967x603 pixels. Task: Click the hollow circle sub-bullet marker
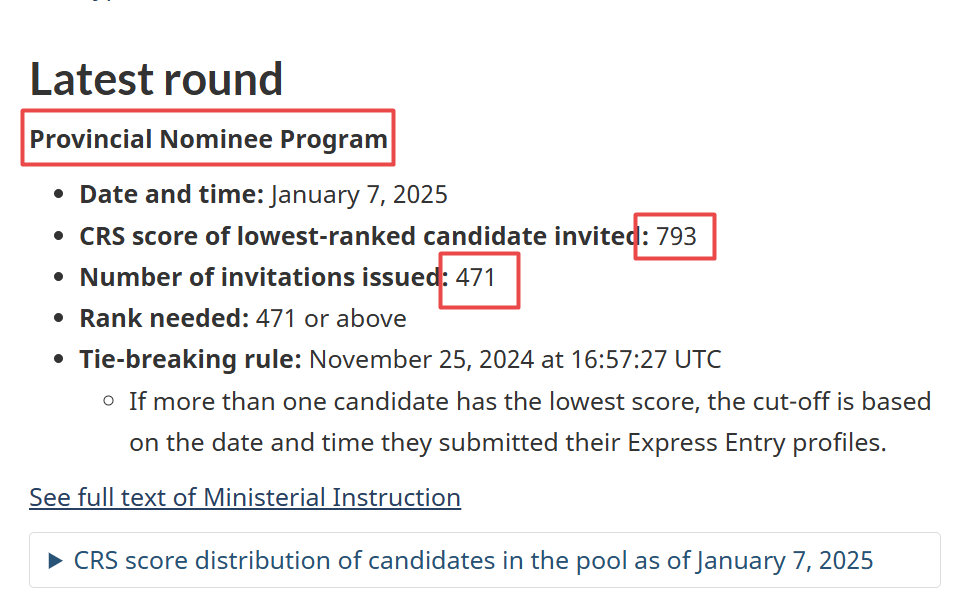coord(109,402)
